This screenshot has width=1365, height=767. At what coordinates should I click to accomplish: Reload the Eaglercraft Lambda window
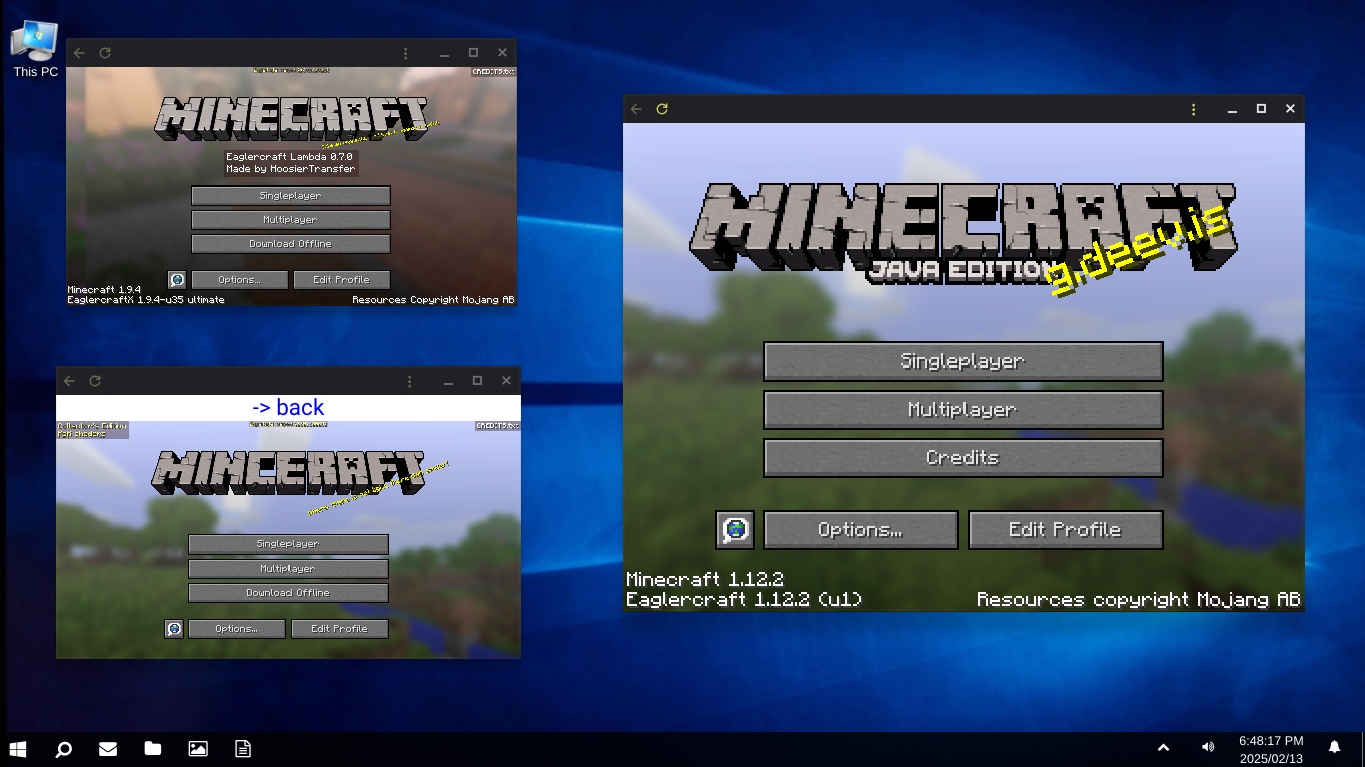coord(105,53)
